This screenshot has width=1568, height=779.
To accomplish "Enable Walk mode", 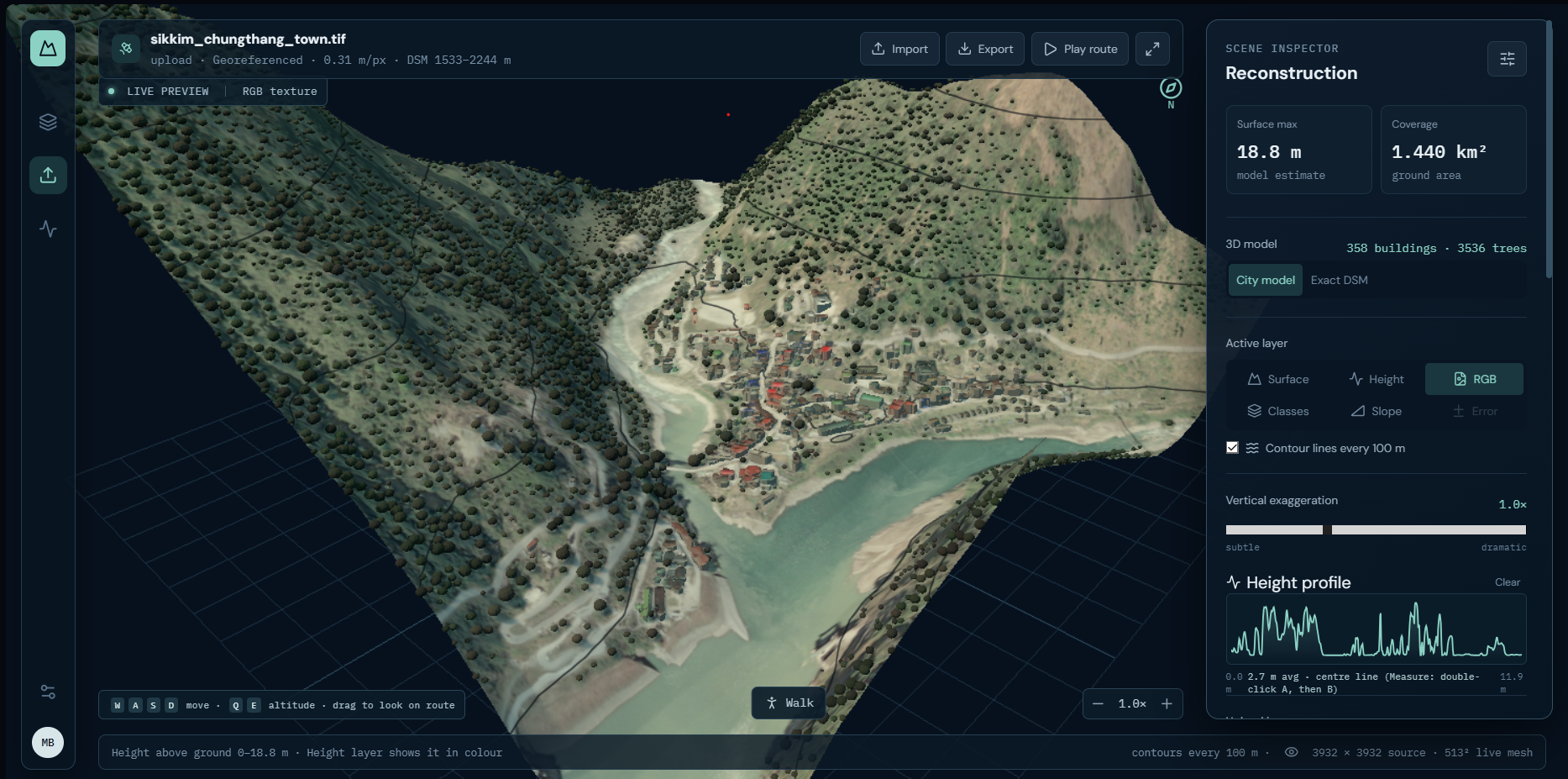I will (789, 703).
